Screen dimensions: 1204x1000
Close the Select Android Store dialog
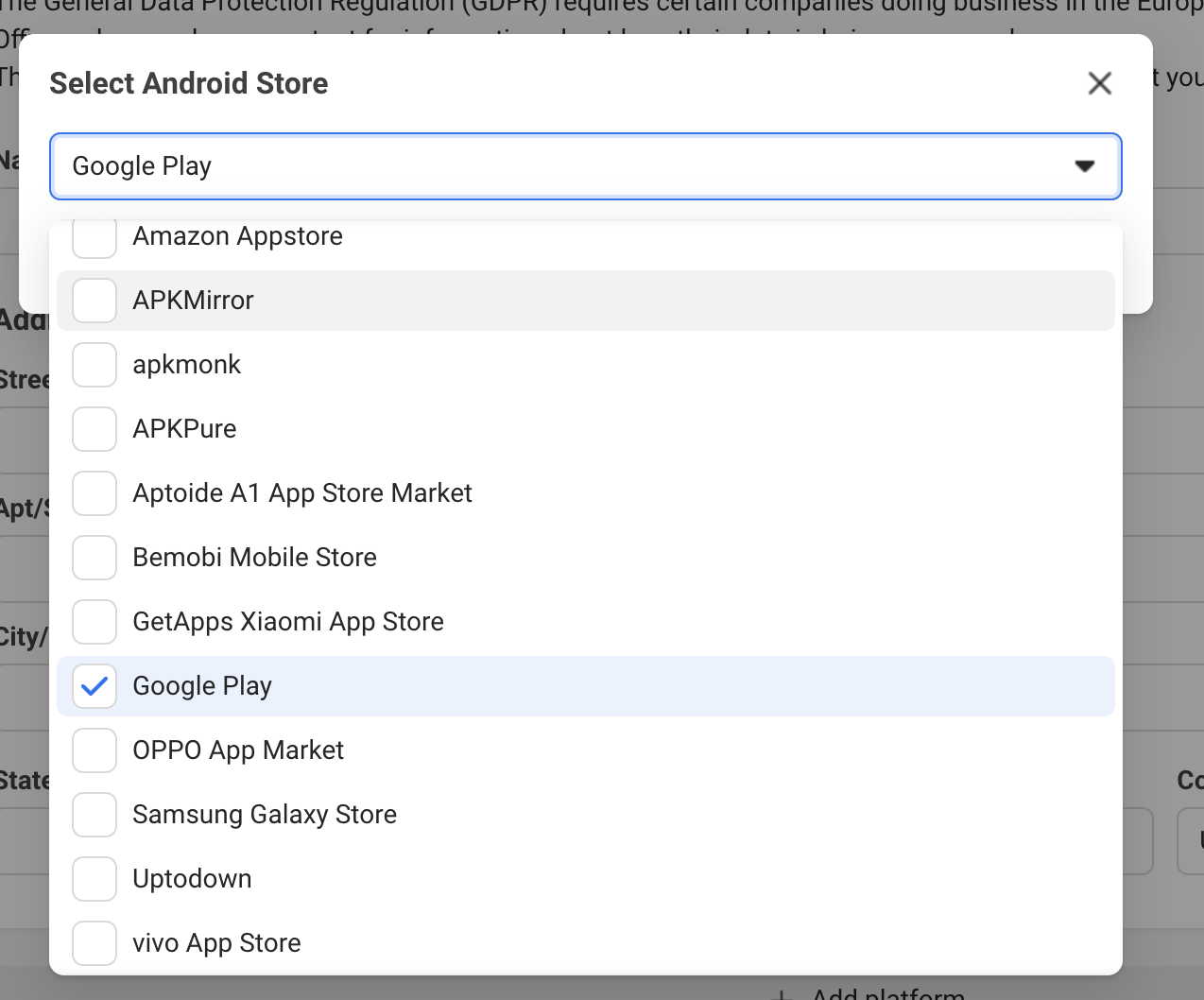[1099, 83]
